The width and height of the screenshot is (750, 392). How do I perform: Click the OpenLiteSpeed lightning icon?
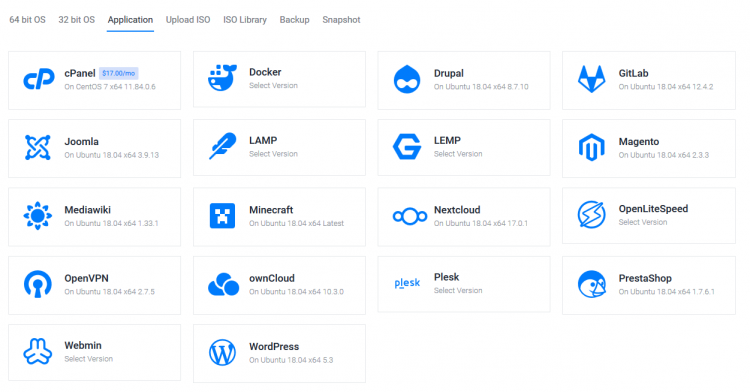[x=592, y=215]
